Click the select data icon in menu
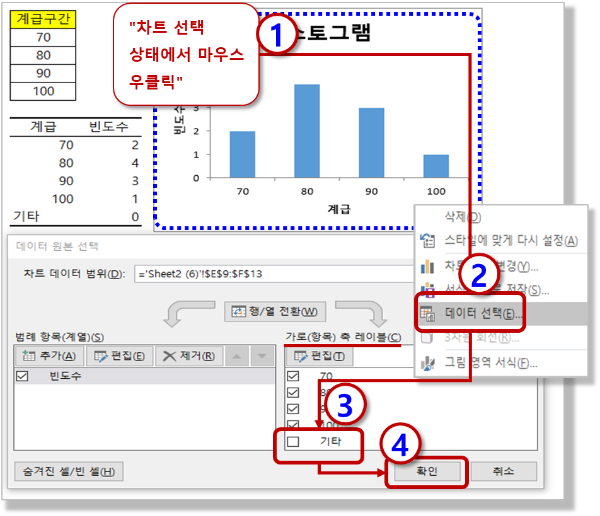This screenshot has width=600, height=516. 427,314
